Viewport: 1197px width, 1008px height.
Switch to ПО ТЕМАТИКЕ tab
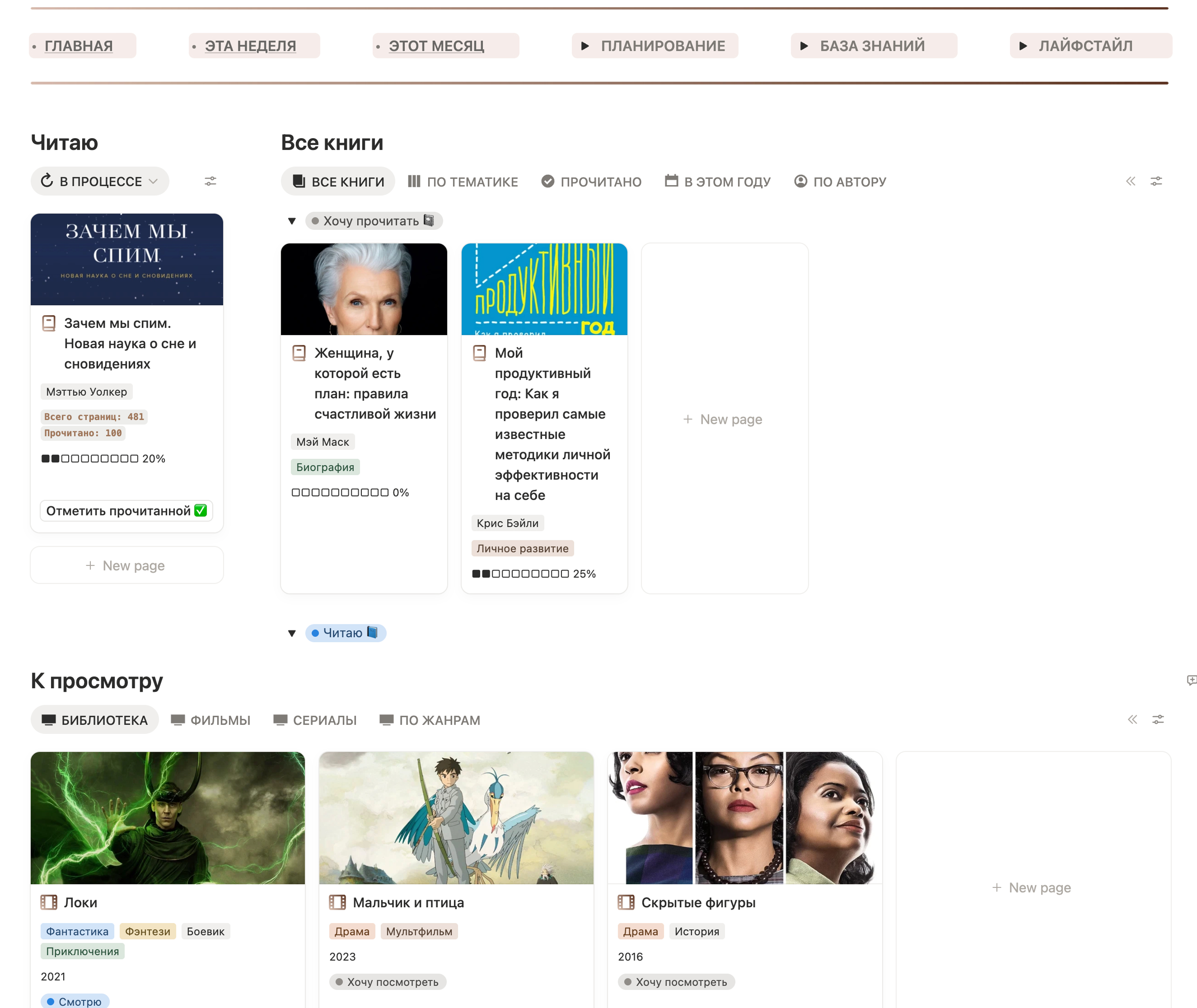tap(463, 181)
